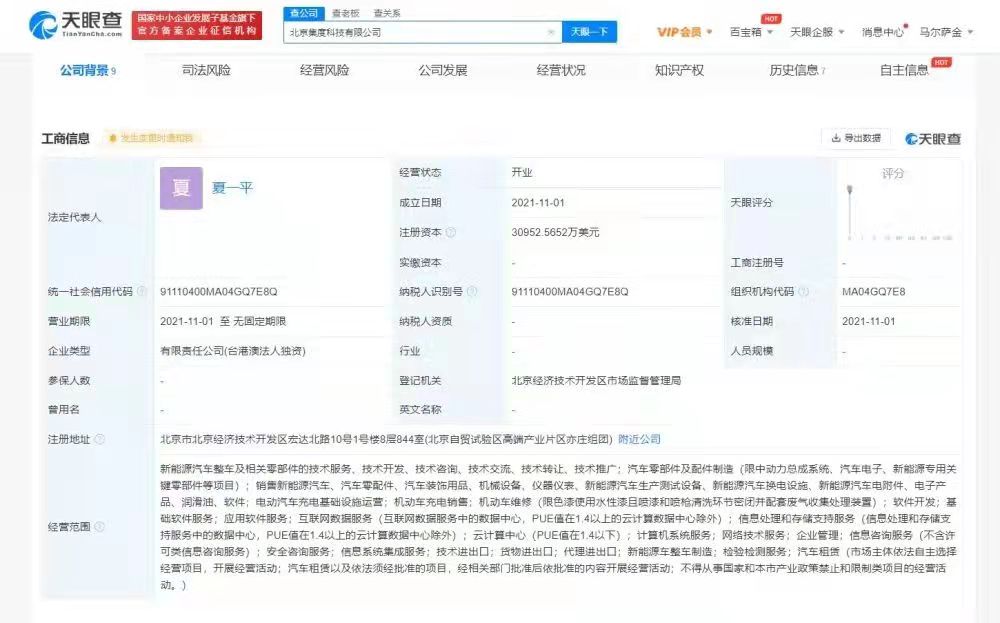
Task: Expand the VIP会员 dropdown
Action: tap(684, 32)
